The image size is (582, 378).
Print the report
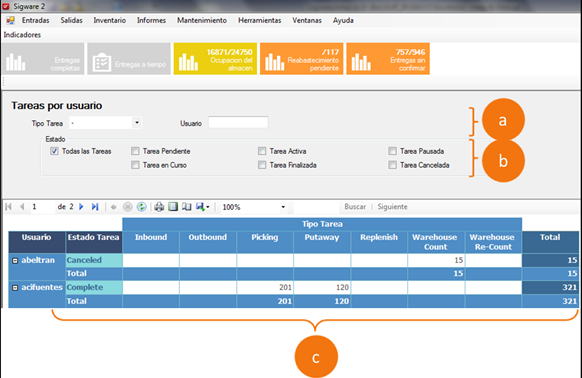159,207
